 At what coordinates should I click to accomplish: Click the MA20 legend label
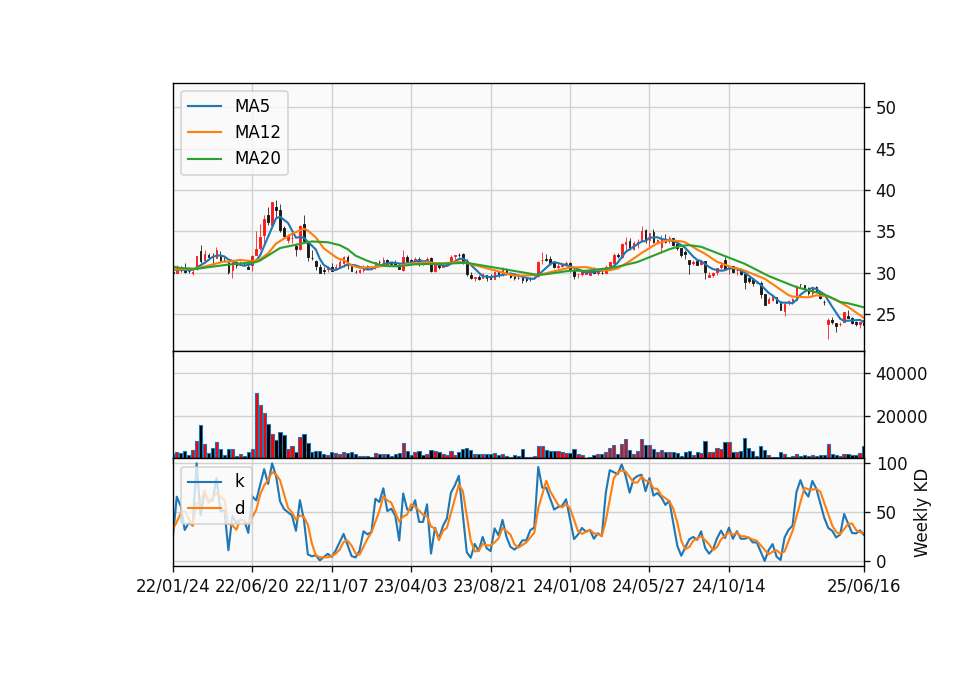point(257,158)
